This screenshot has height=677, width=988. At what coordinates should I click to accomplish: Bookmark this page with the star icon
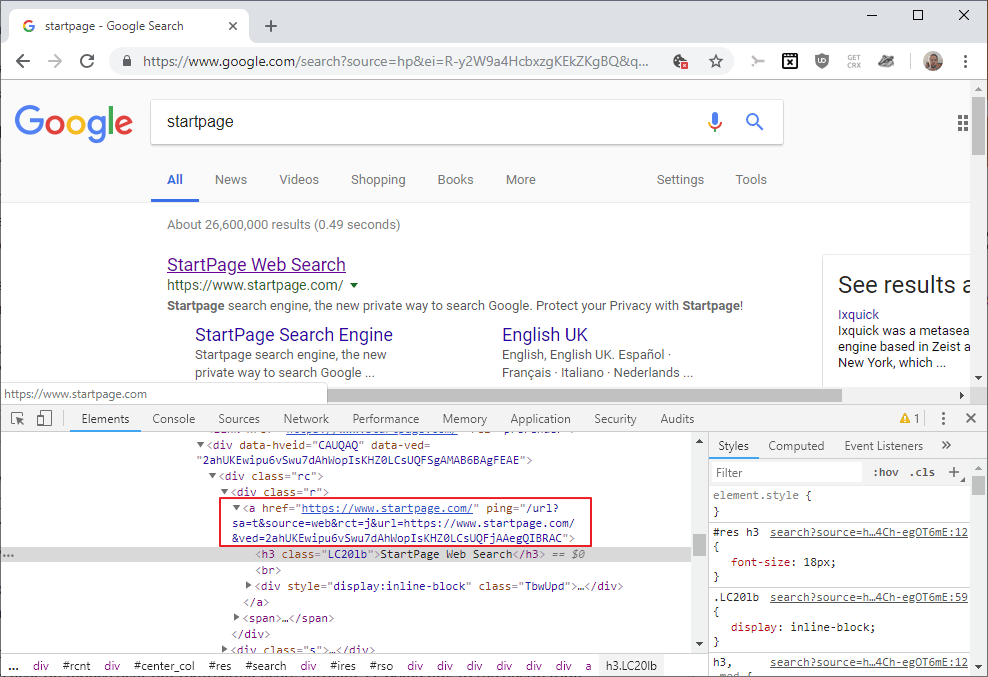(716, 61)
